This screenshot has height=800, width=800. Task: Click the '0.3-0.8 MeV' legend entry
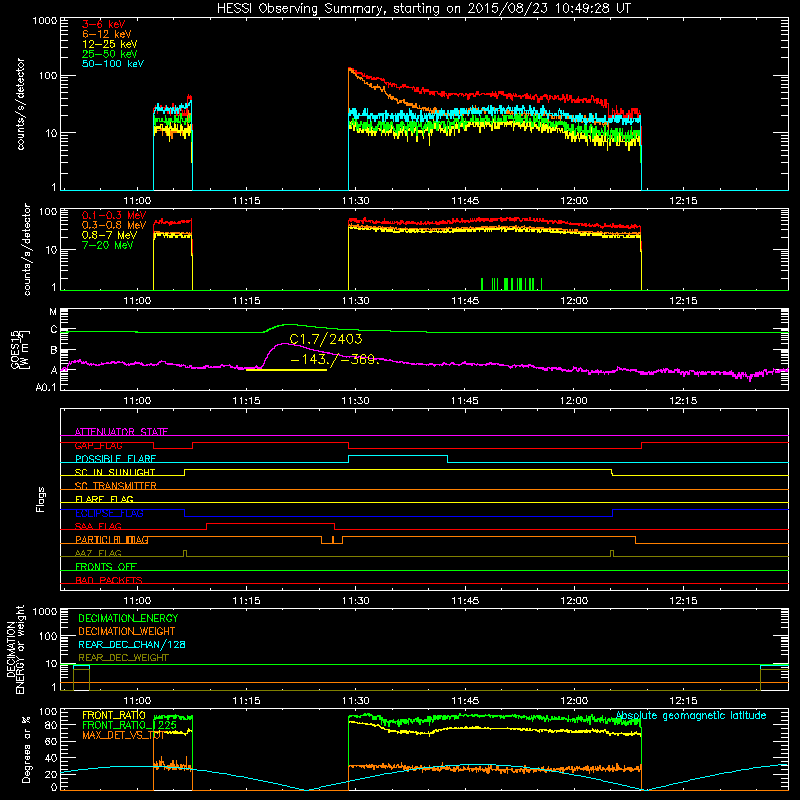114,225
